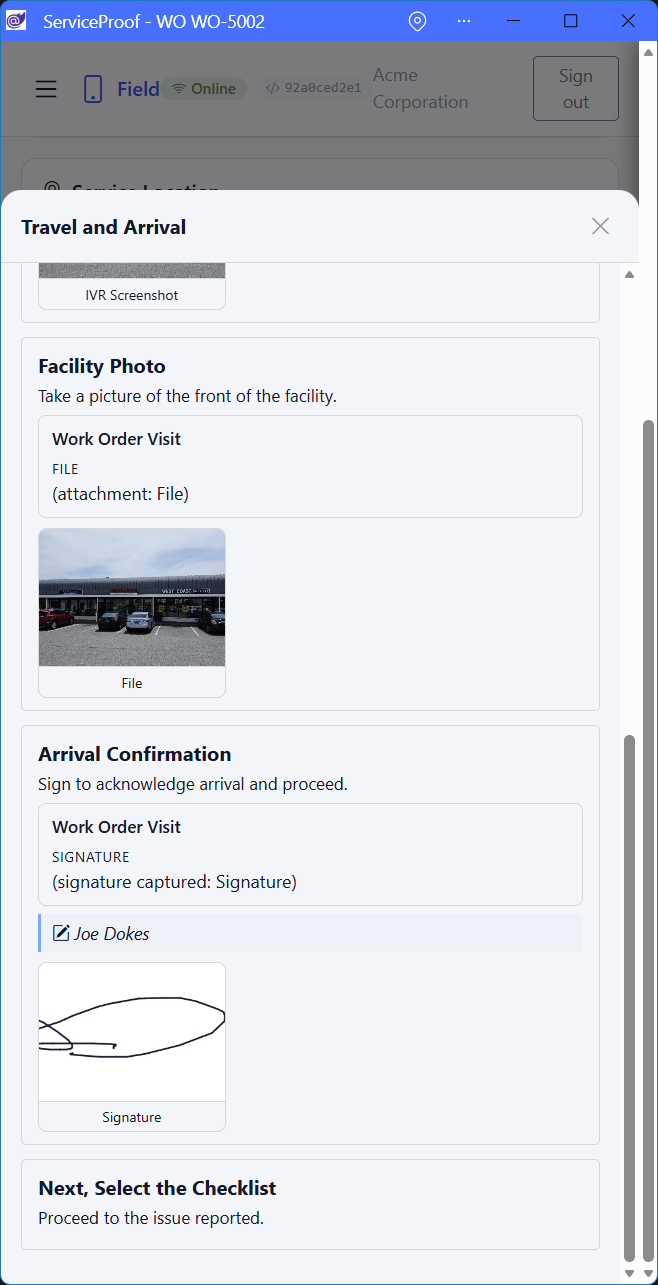Open the facility photo thumbnail
658x1285 pixels.
click(x=132, y=597)
